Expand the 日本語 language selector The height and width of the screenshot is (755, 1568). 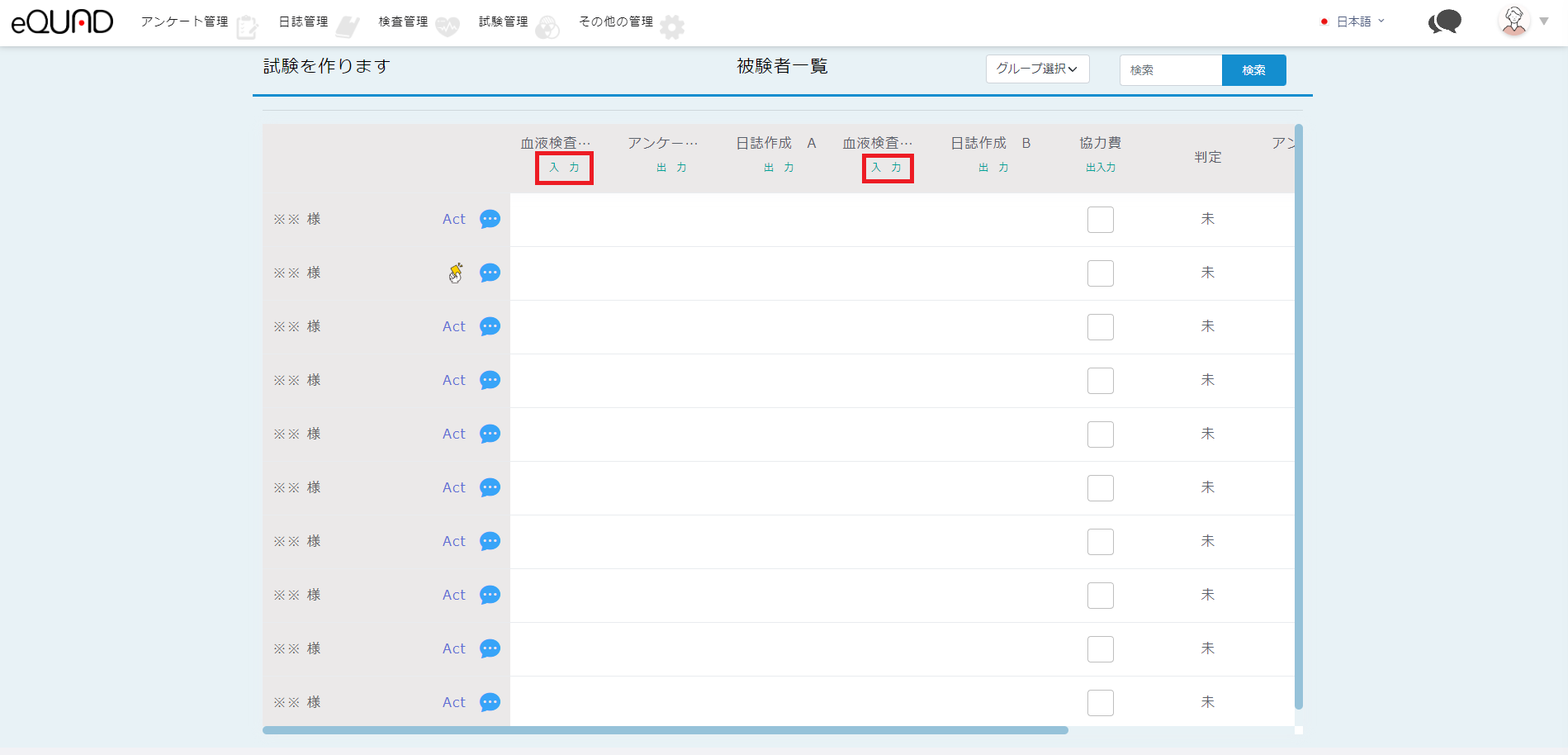pyautogui.click(x=1354, y=21)
